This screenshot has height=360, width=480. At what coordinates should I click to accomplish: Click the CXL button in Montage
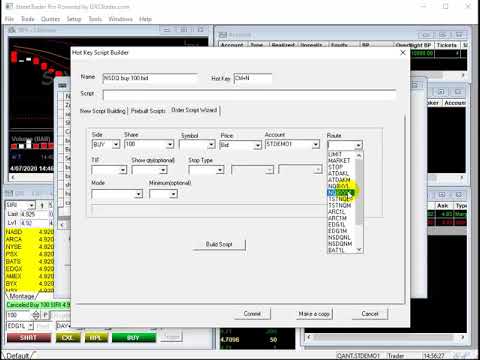coord(68,338)
